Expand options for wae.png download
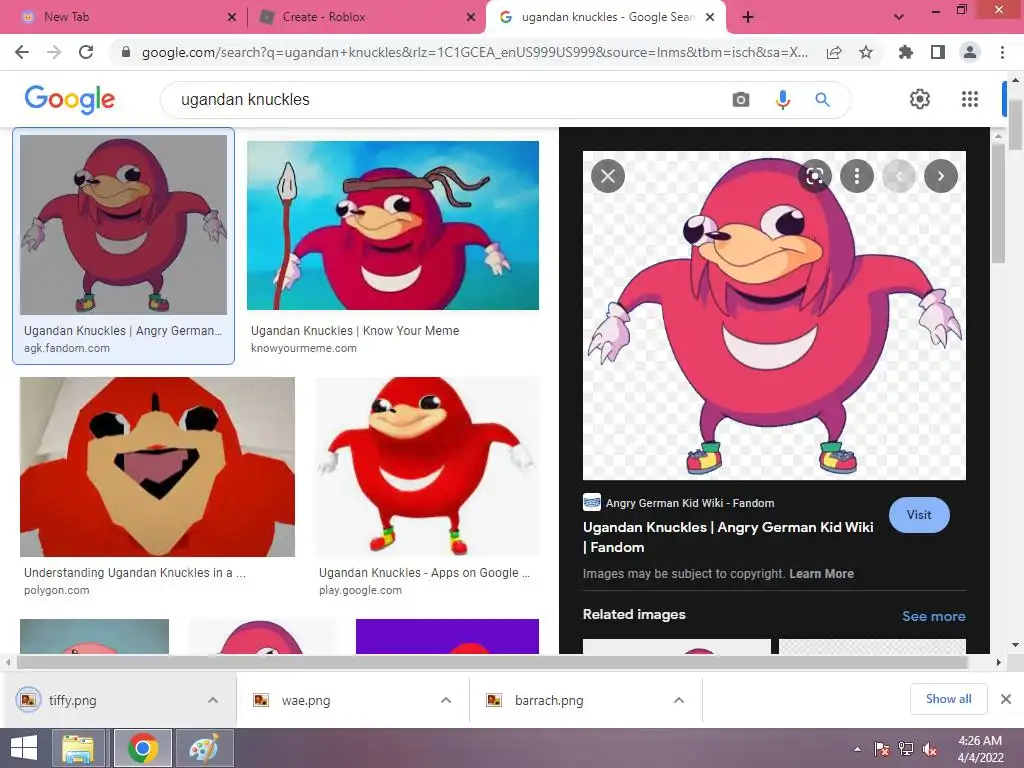 tap(446, 700)
